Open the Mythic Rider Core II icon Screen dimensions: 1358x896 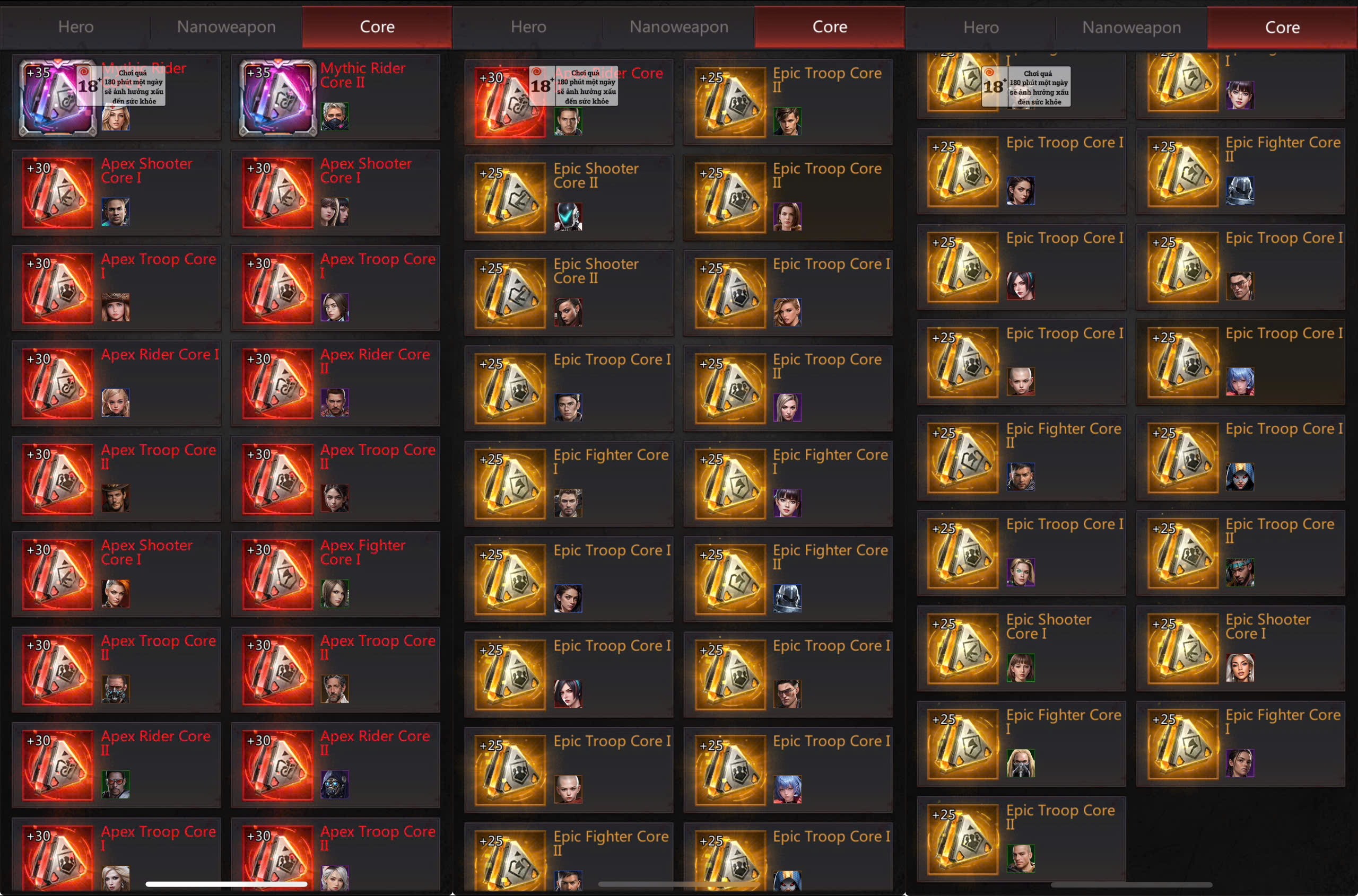278,98
